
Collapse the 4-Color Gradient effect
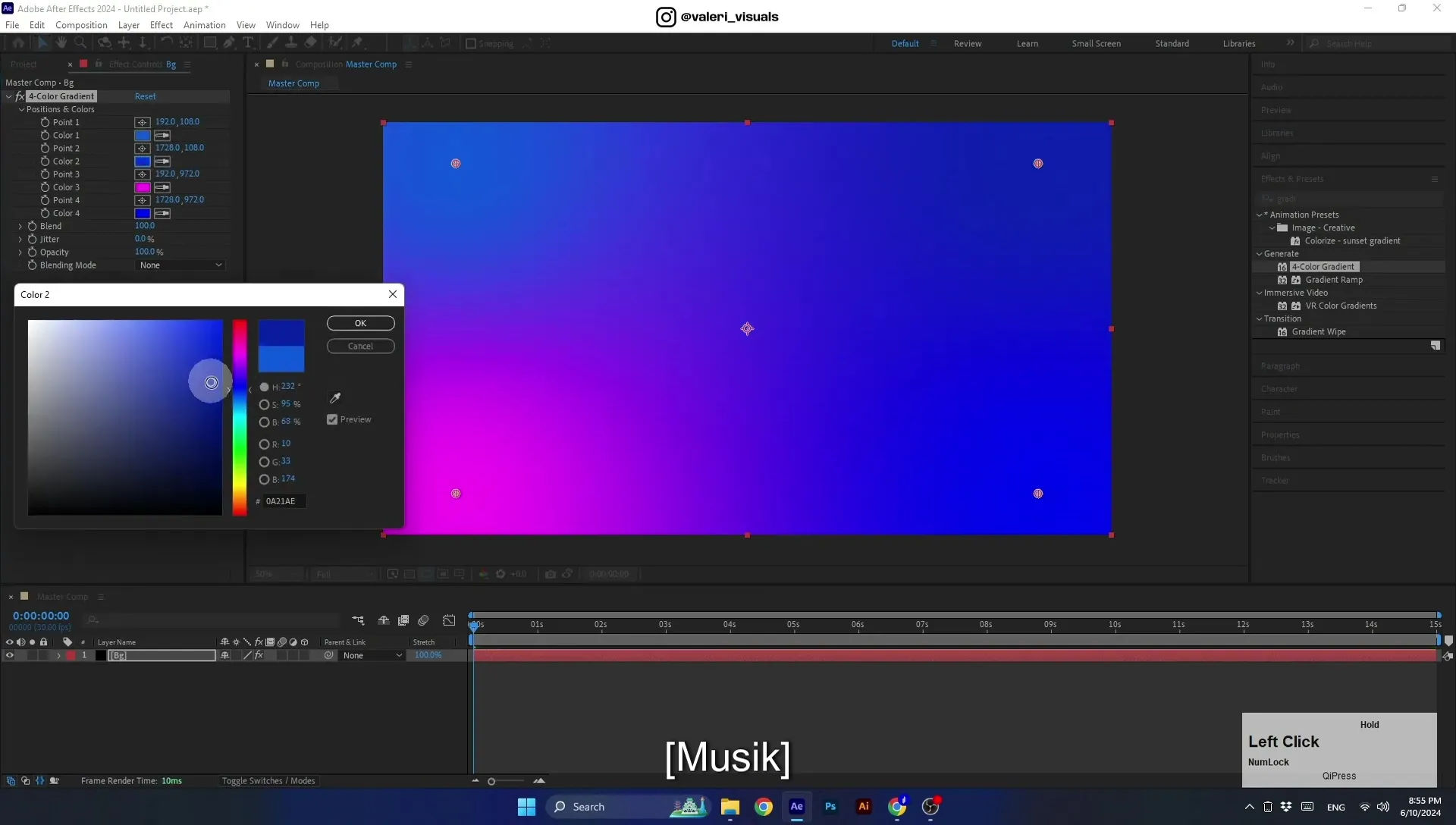pos(9,96)
